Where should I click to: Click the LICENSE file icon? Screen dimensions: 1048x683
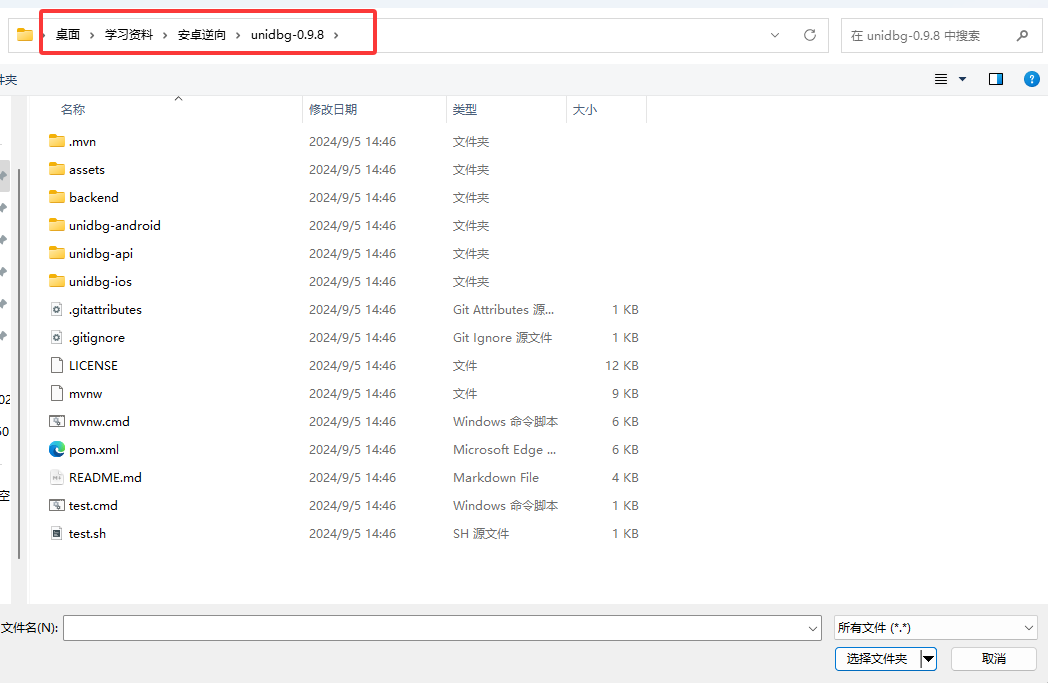57,366
